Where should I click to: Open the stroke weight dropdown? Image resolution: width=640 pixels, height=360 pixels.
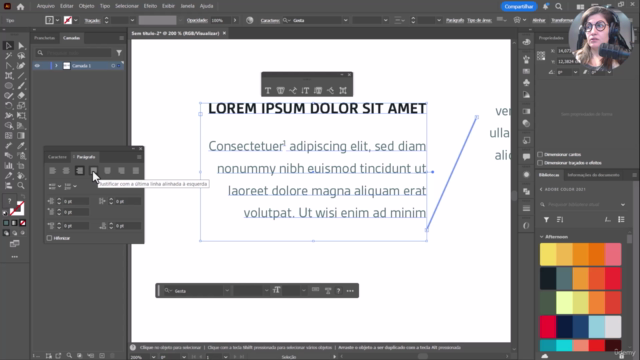[132, 20]
